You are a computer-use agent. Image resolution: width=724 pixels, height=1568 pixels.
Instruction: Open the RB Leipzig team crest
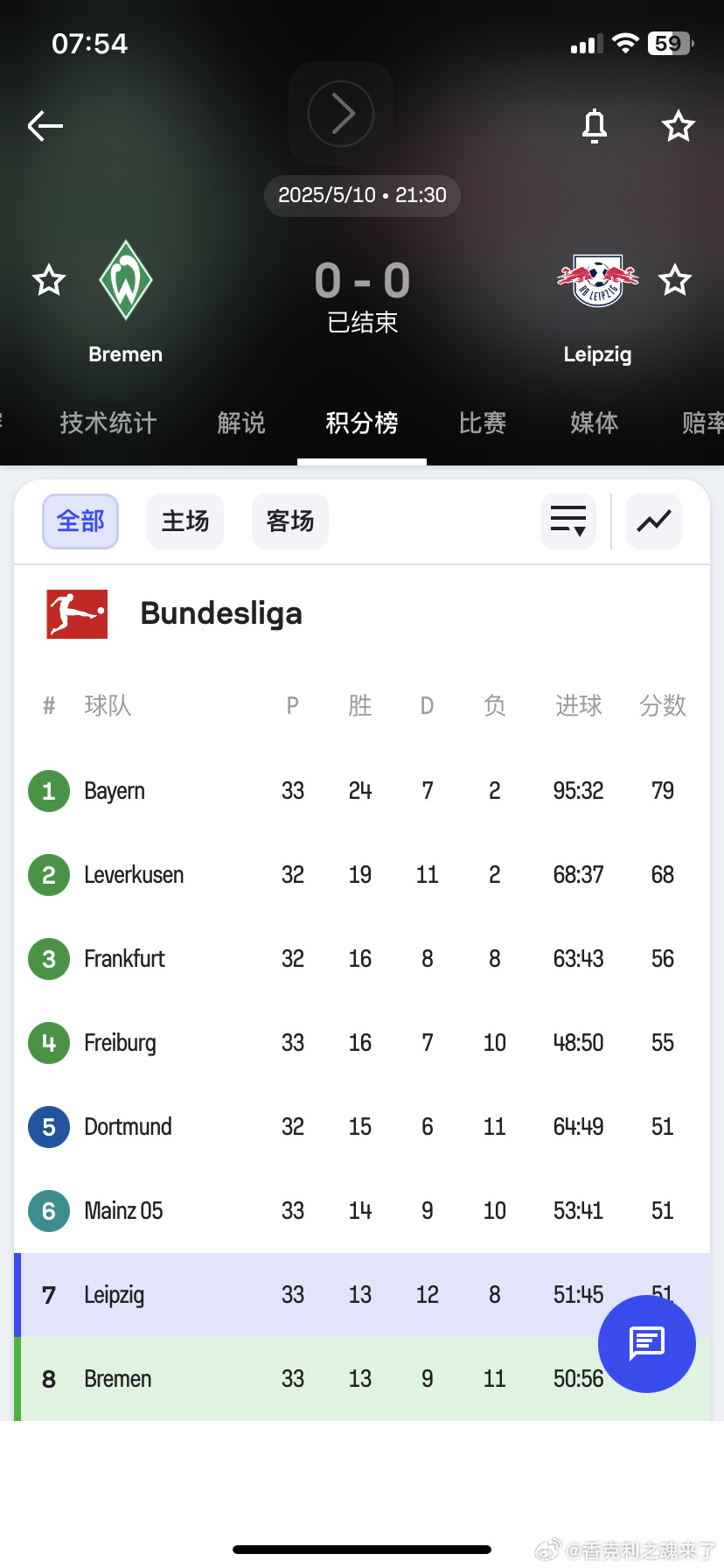(598, 280)
